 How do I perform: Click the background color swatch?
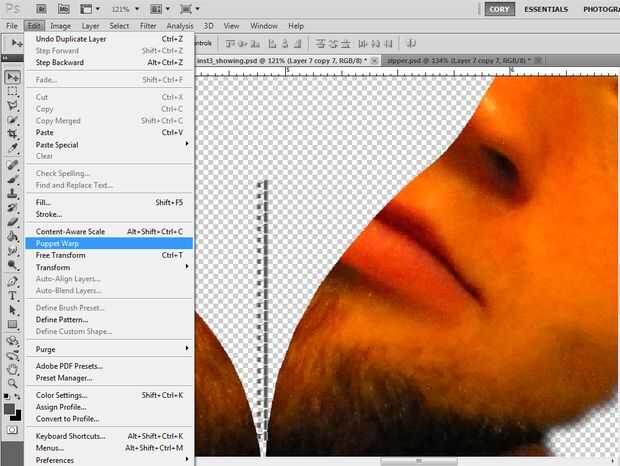tap(16, 416)
